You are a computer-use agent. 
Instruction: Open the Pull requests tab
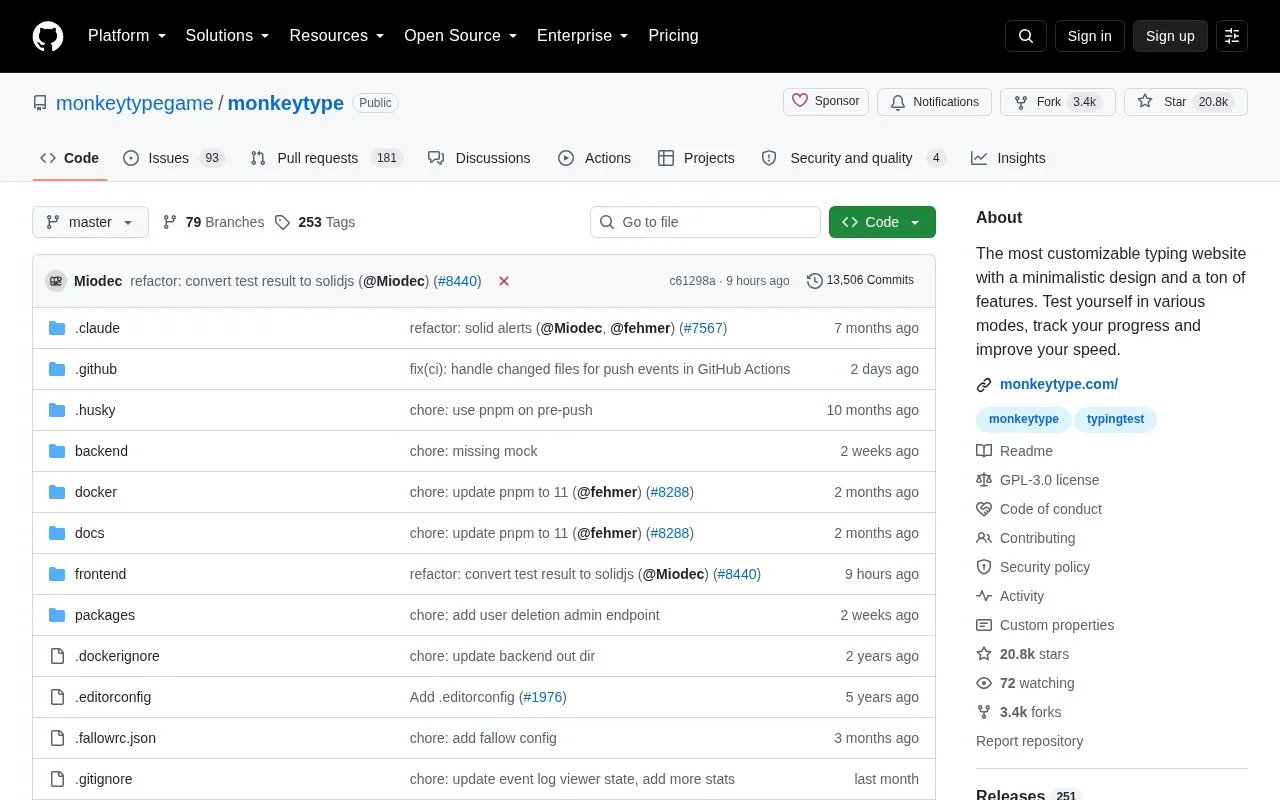coord(326,158)
